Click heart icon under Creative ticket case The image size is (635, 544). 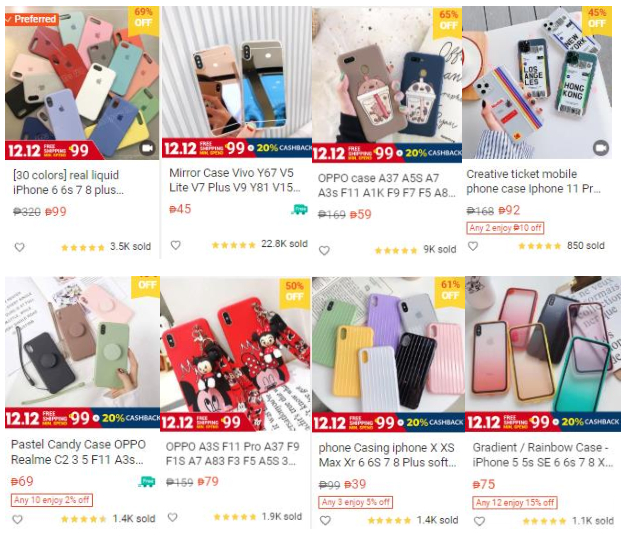473,246
